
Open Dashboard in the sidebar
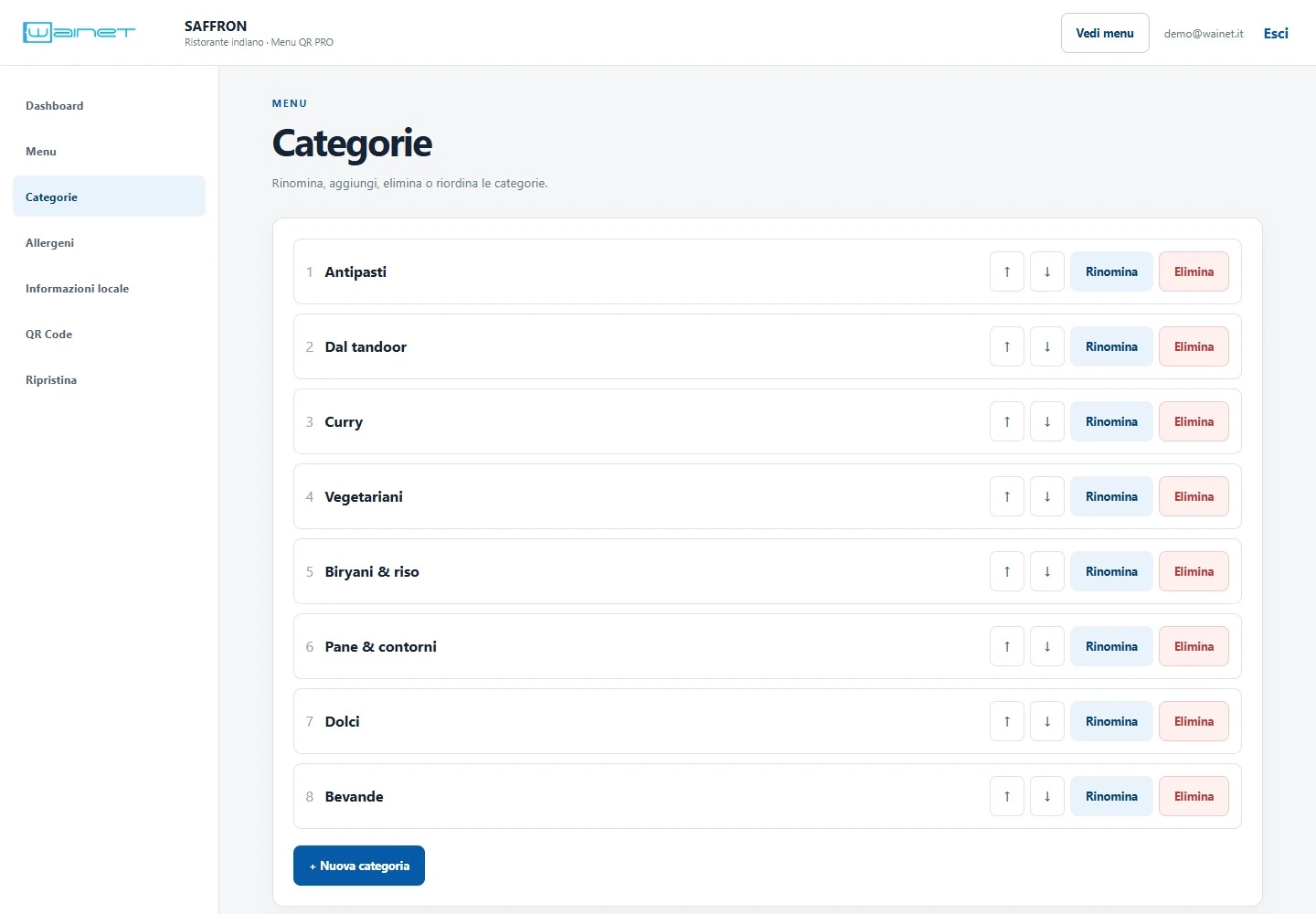(109, 105)
